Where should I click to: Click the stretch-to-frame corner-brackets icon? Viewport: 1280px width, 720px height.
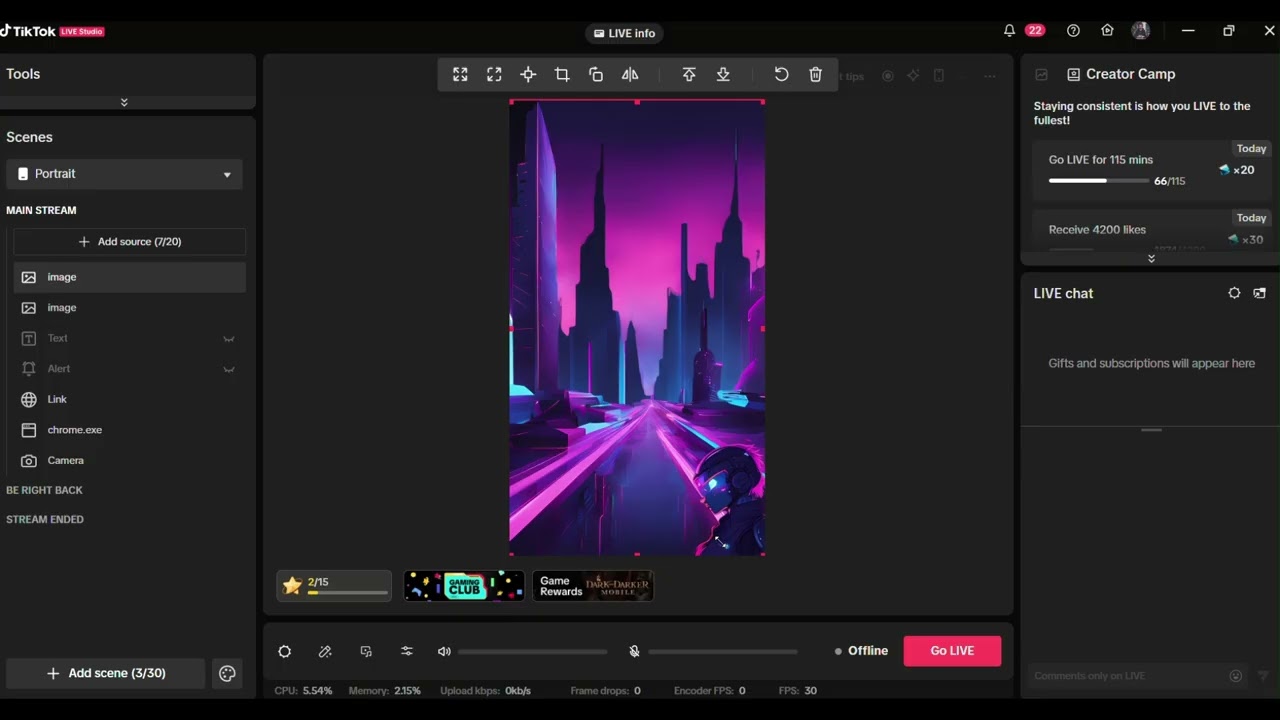494,75
